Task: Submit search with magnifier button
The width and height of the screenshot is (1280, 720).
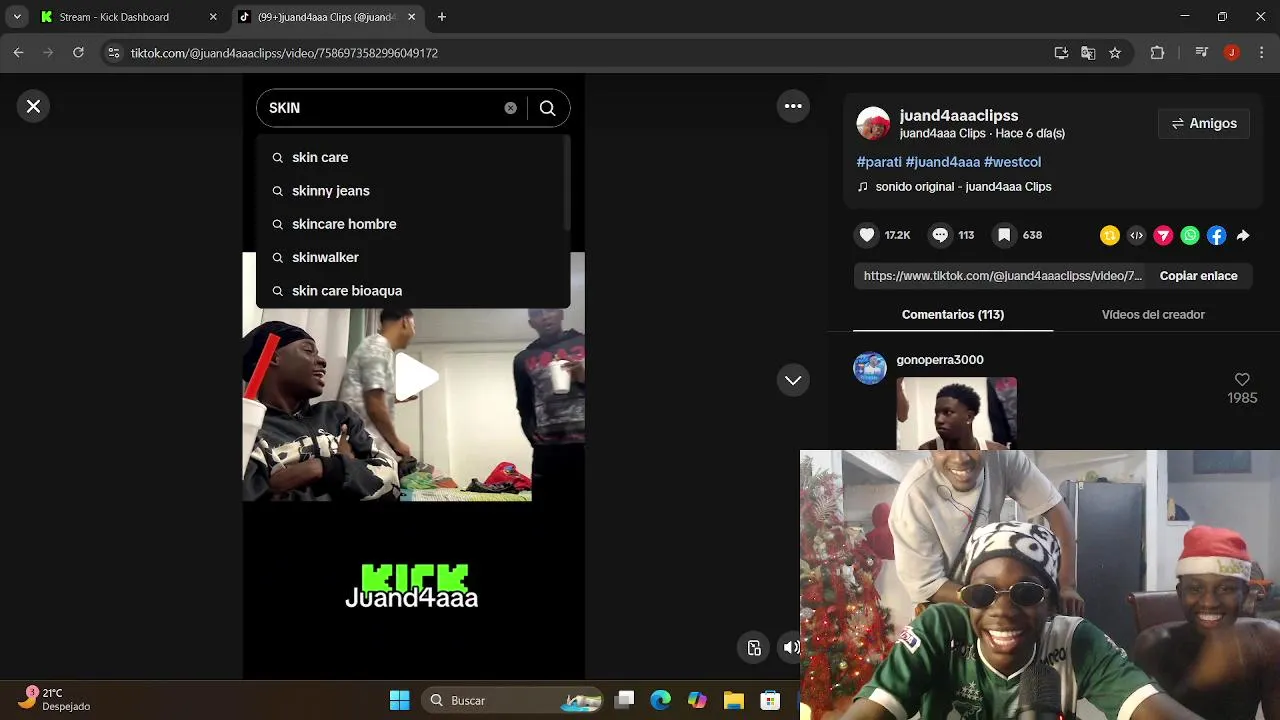Action: tap(548, 108)
